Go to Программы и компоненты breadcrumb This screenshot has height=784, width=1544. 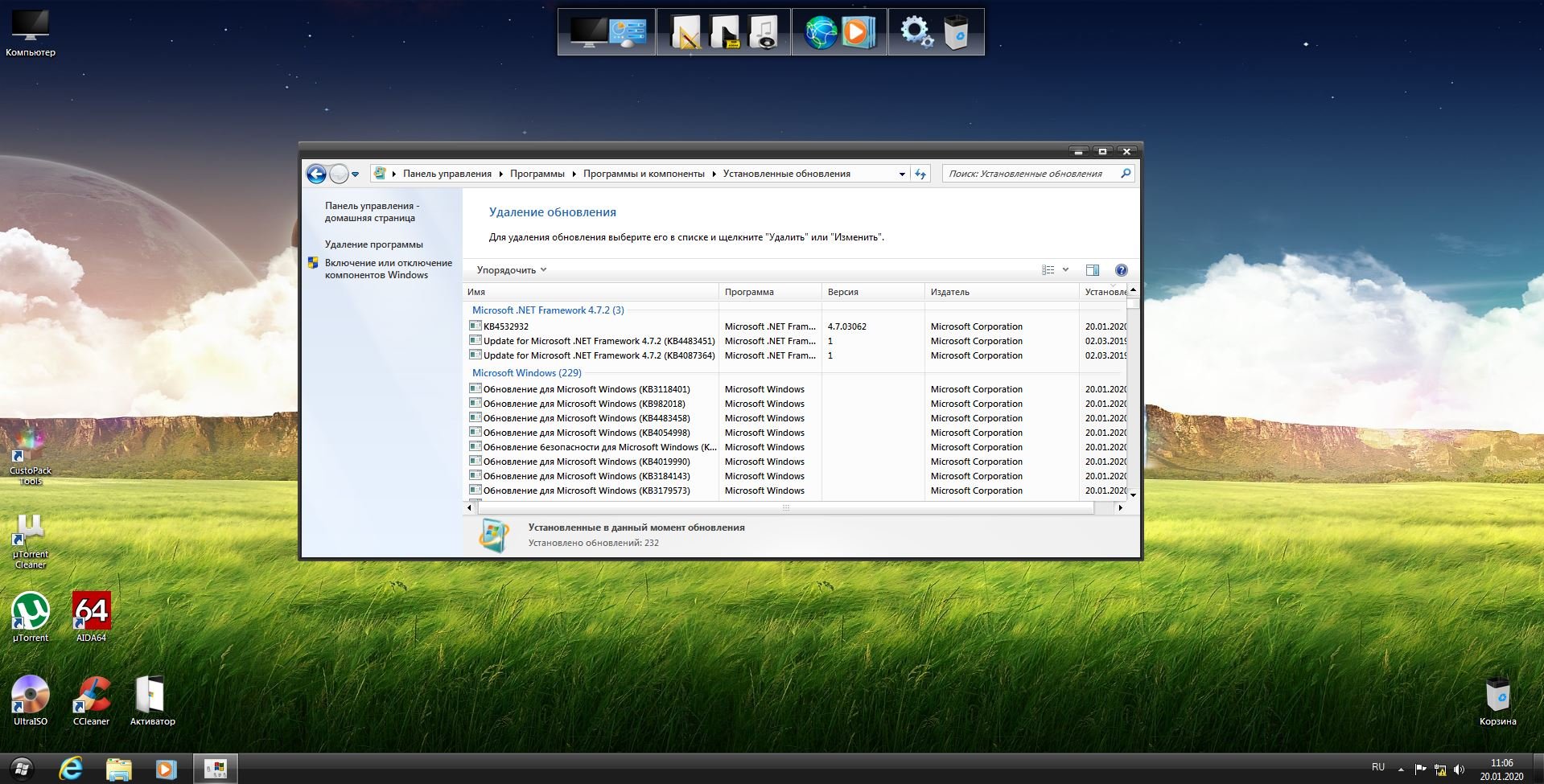pos(644,174)
